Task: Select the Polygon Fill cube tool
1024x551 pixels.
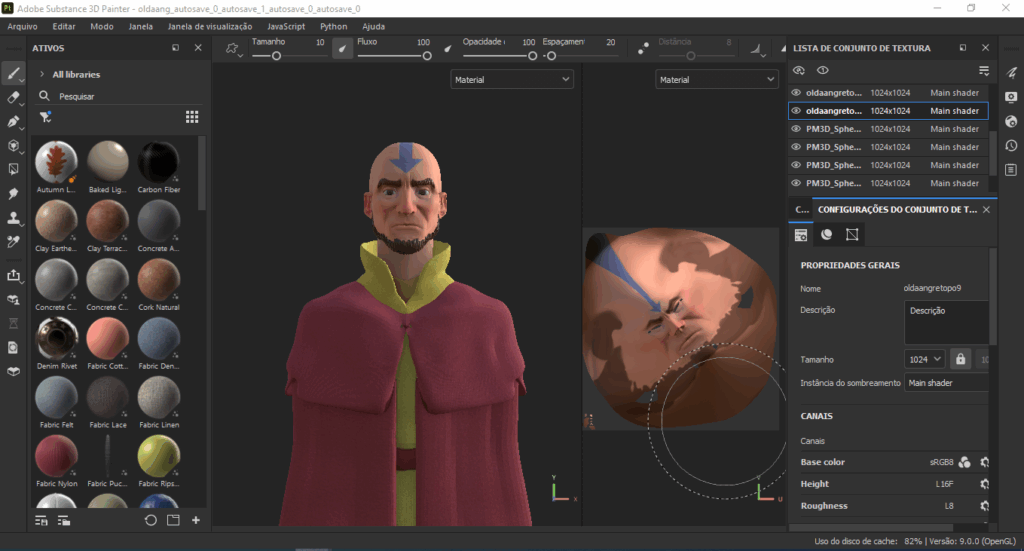Action: coord(13,146)
